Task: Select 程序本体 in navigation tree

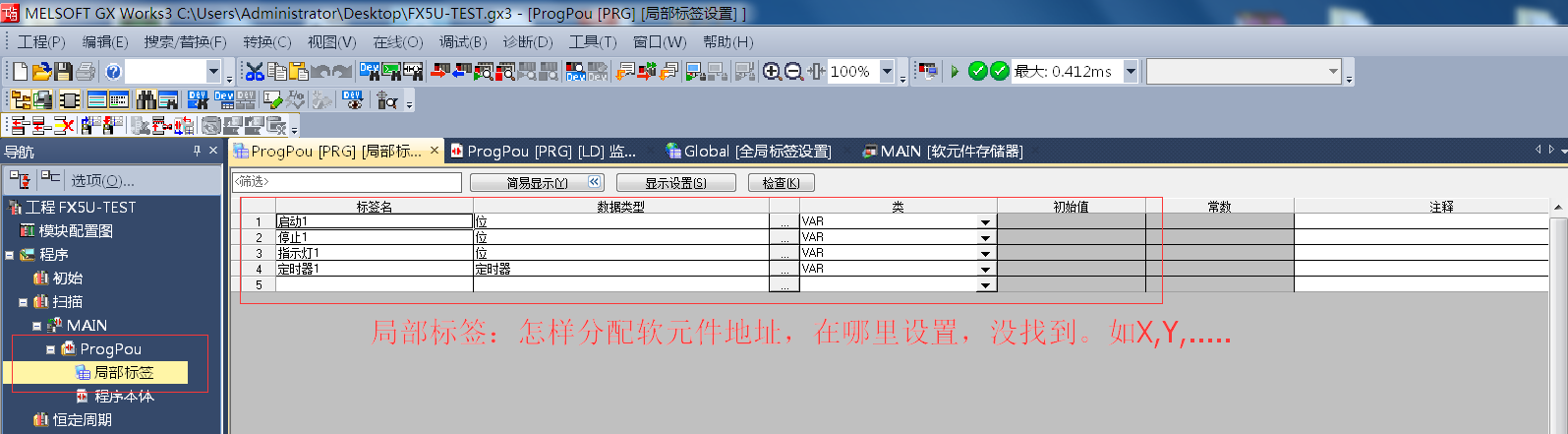Action: [x=123, y=396]
